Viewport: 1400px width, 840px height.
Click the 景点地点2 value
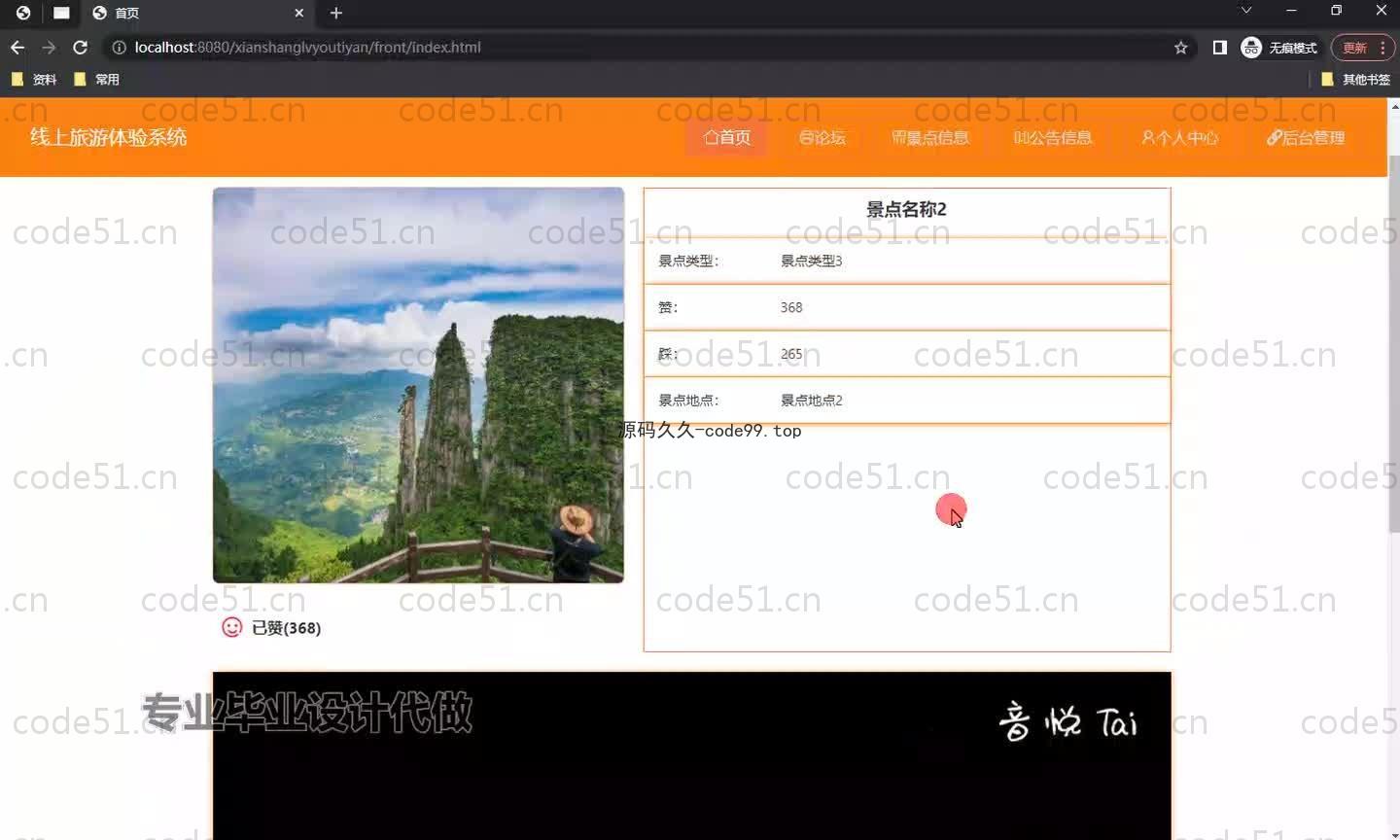tap(811, 400)
